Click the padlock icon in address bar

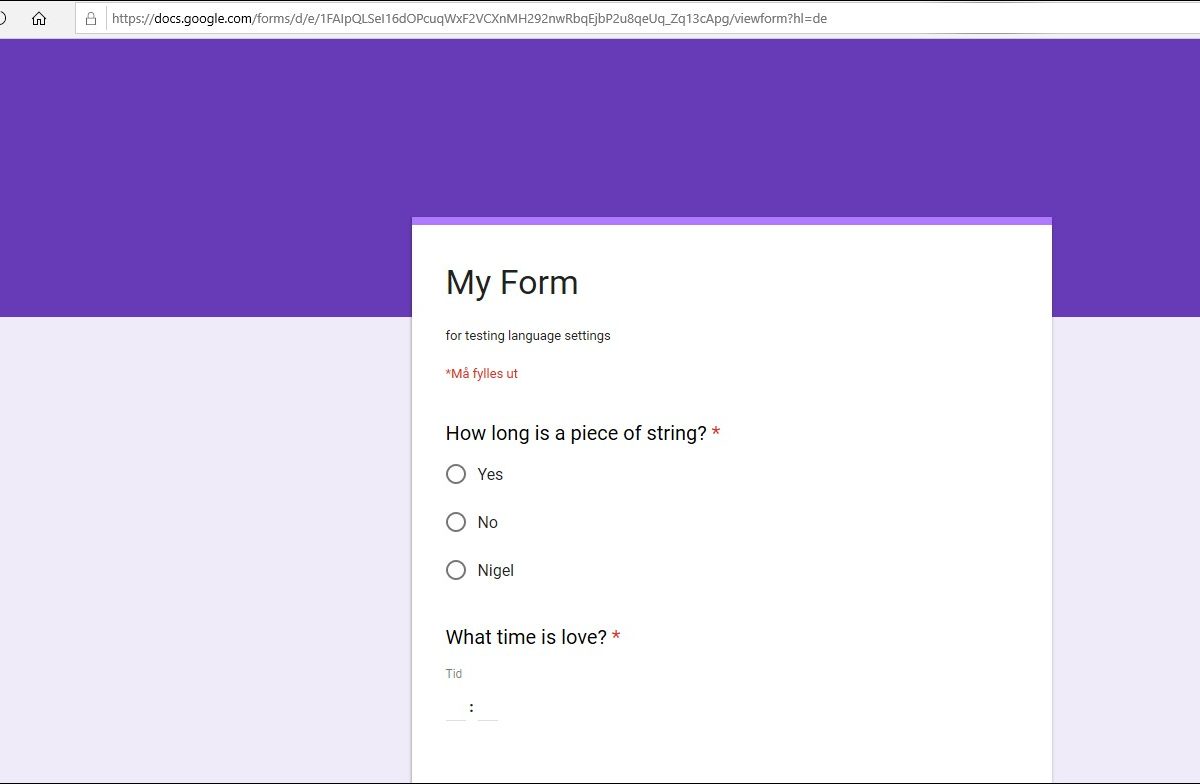(91, 18)
